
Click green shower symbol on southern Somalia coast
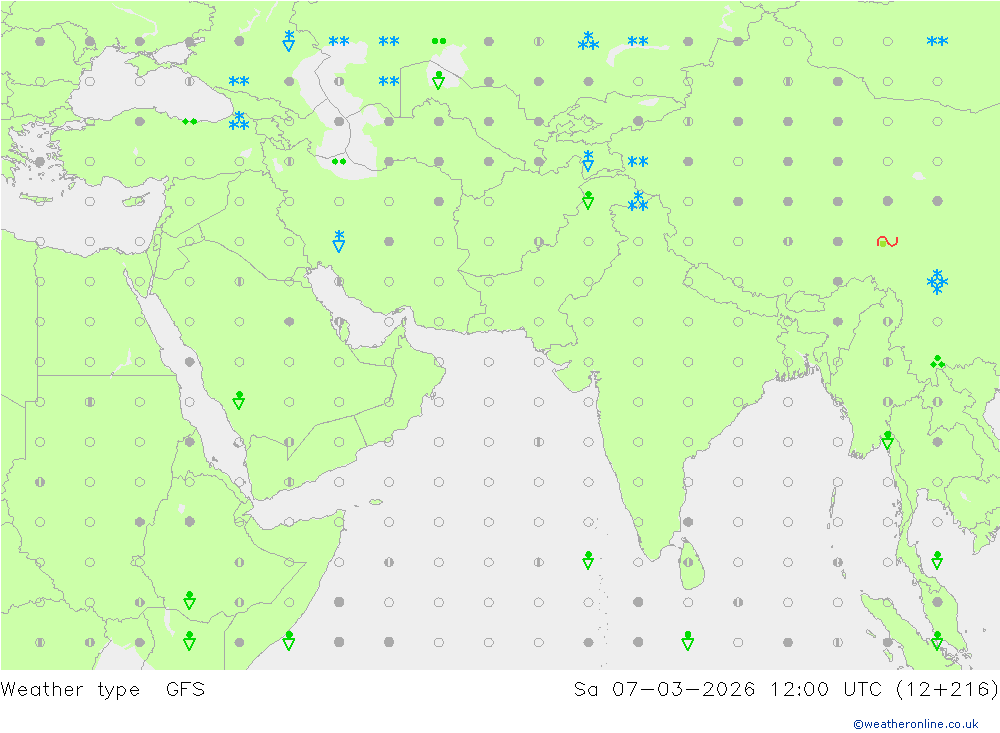289,640
